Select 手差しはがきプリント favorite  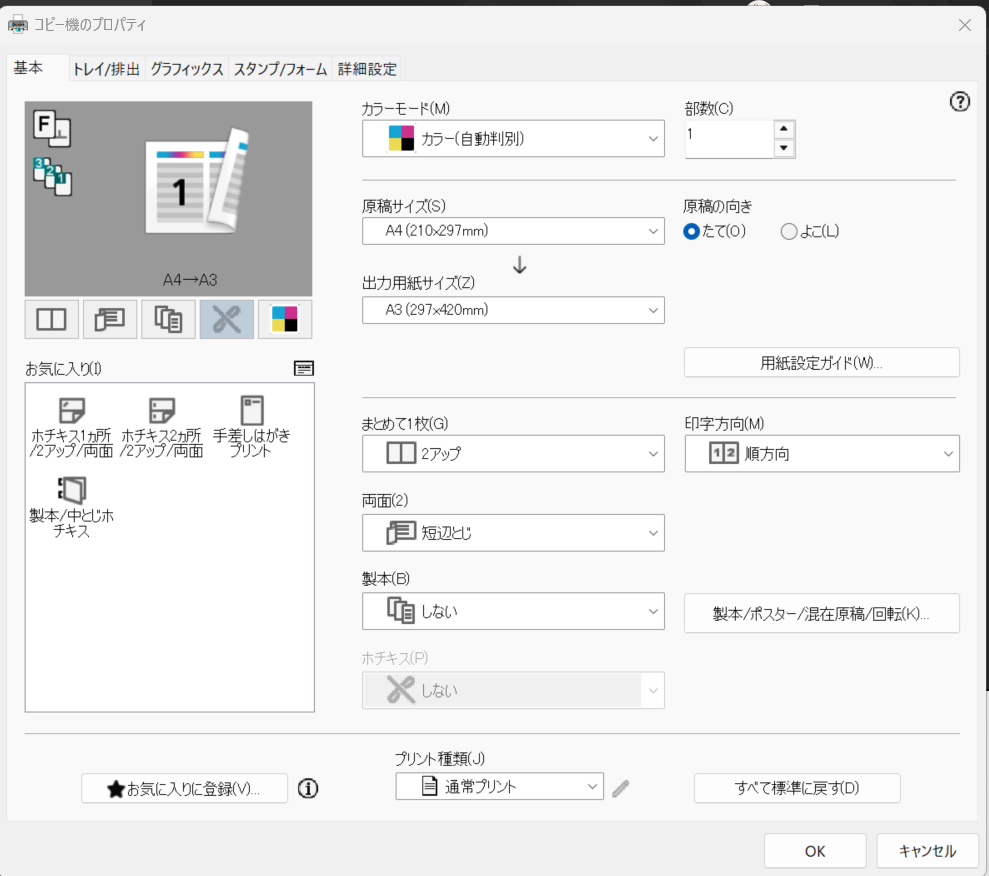coord(251,426)
